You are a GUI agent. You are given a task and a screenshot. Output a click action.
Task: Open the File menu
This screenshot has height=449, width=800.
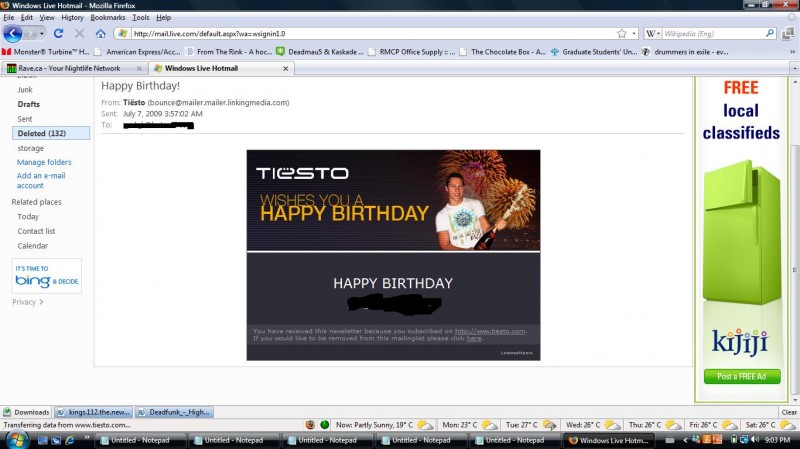[x=9, y=17]
